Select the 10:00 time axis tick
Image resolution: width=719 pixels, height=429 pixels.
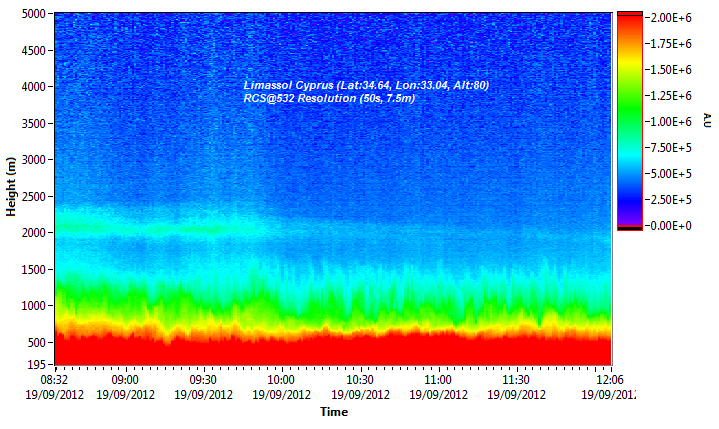click(x=282, y=380)
